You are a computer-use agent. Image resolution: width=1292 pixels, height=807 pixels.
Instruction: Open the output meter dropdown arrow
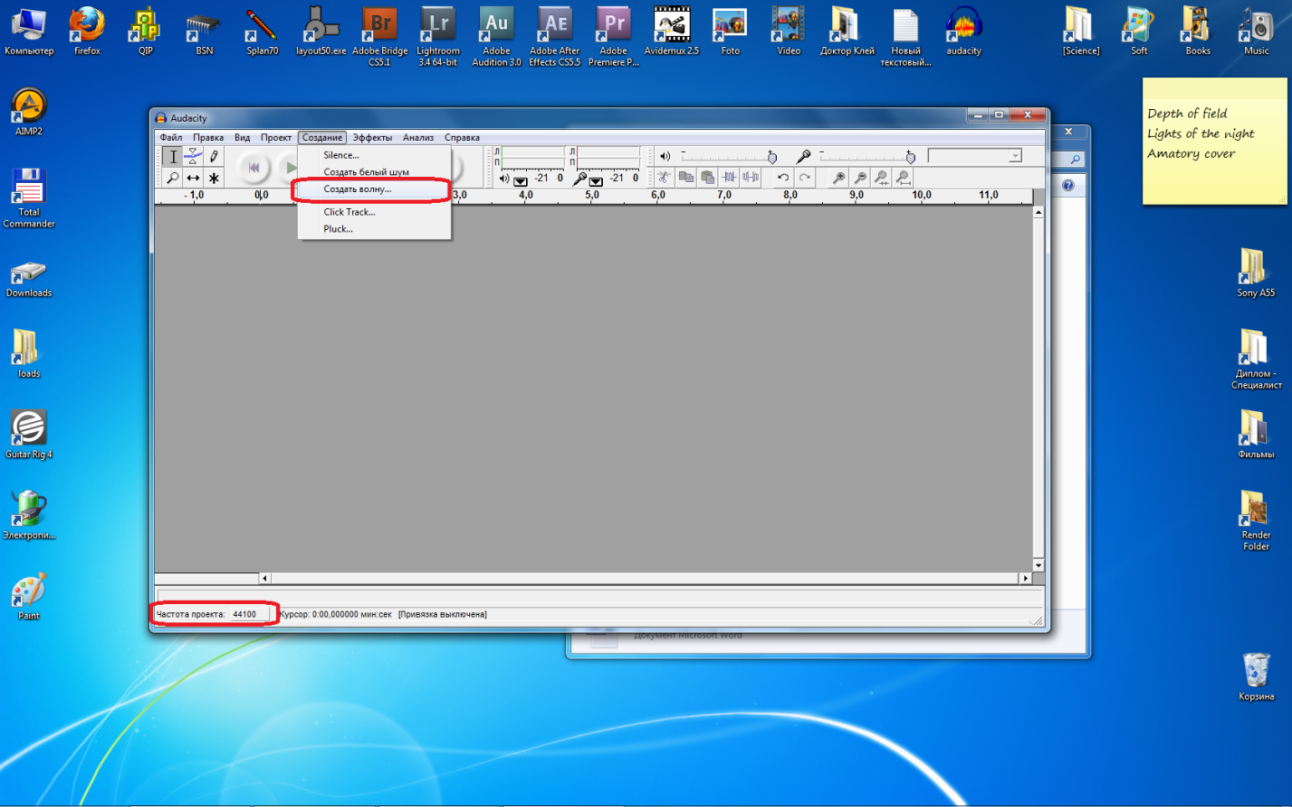520,181
